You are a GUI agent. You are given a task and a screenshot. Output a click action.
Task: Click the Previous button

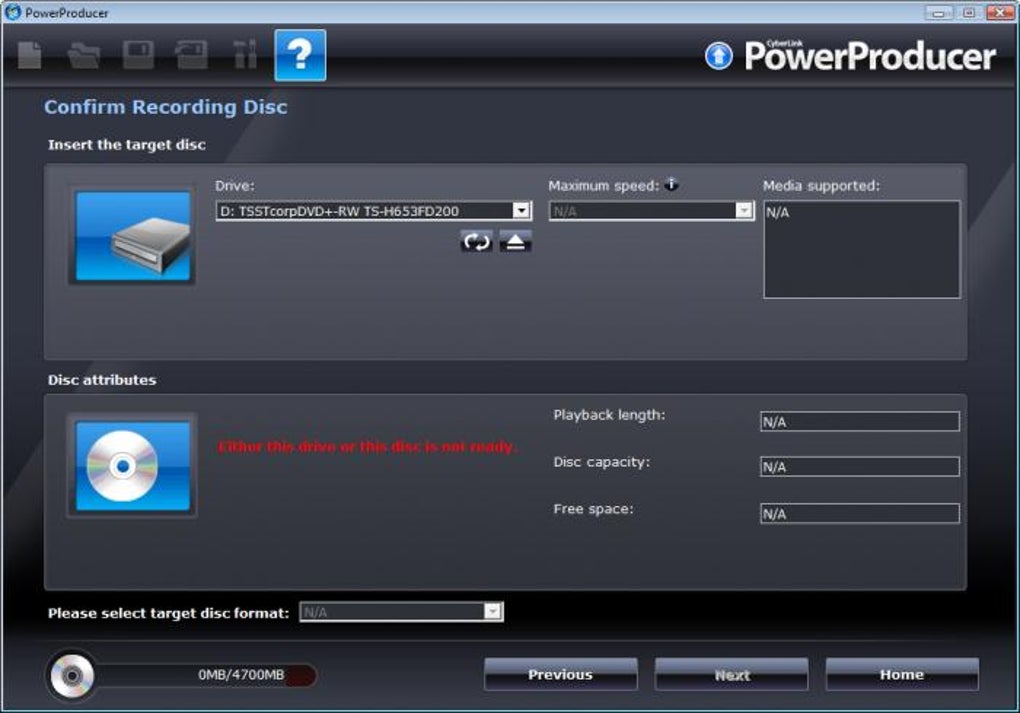(560, 675)
